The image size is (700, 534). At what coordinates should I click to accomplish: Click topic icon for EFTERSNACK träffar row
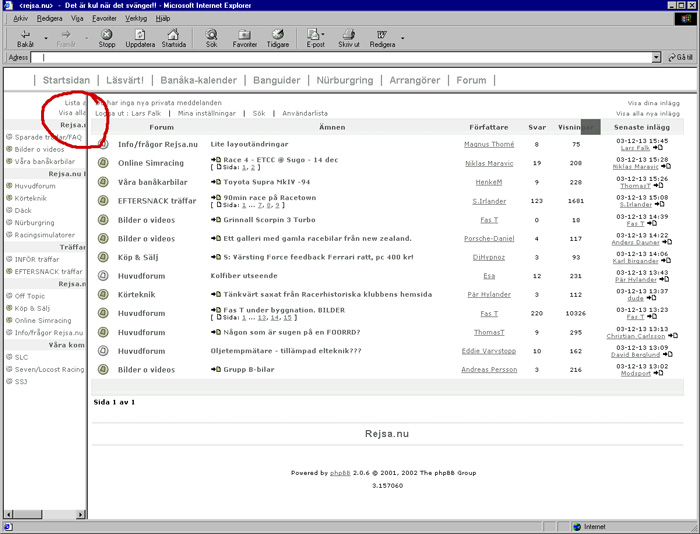coord(103,200)
